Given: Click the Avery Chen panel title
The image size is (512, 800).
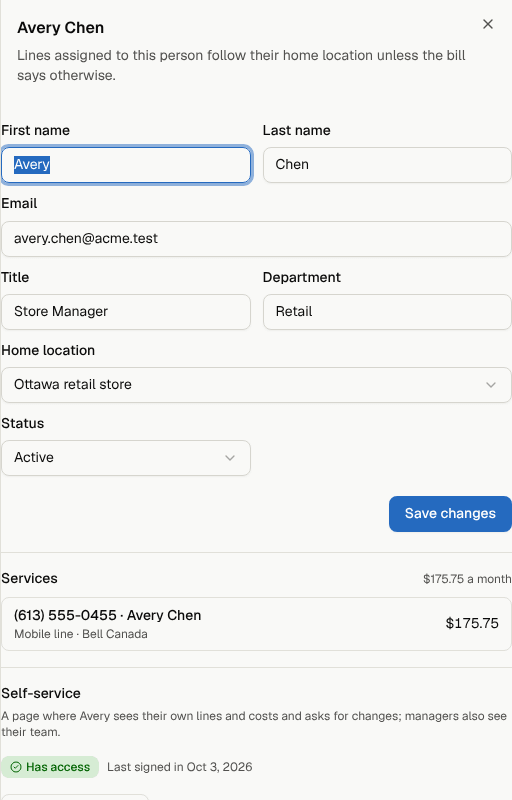Looking at the screenshot, I should tap(61, 28).
